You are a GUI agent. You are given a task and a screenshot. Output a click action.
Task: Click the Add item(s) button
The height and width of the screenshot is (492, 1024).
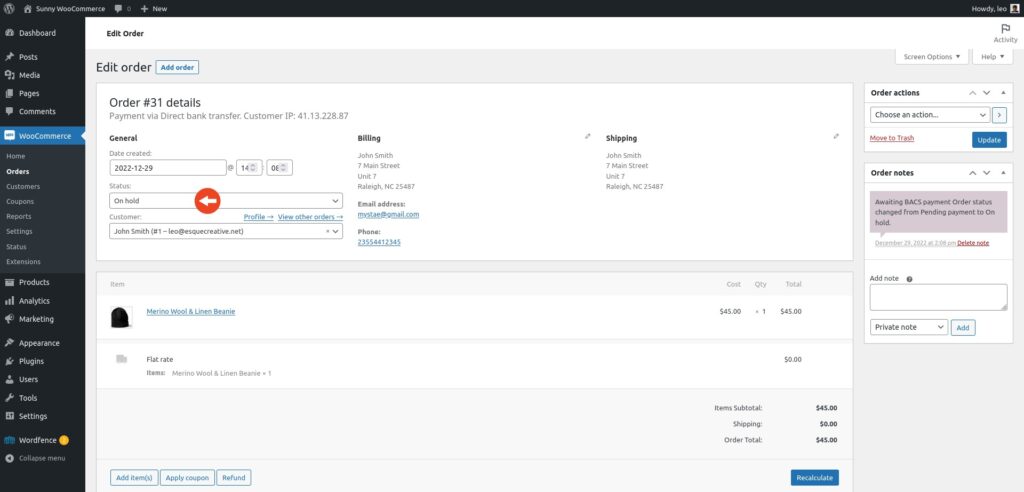coord(133,478)
